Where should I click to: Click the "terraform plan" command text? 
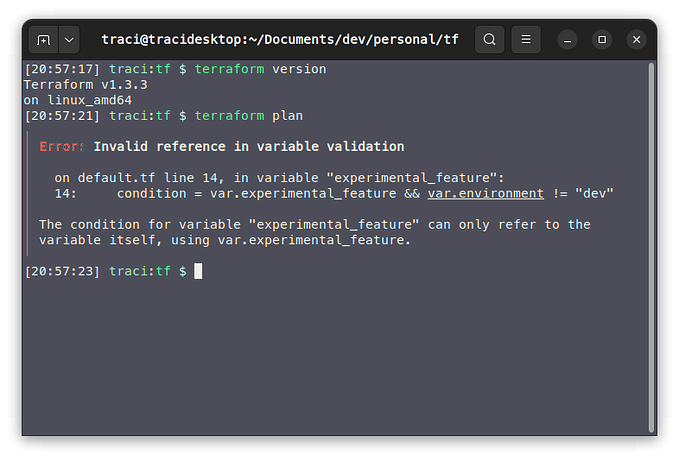(x=249, y=116)
